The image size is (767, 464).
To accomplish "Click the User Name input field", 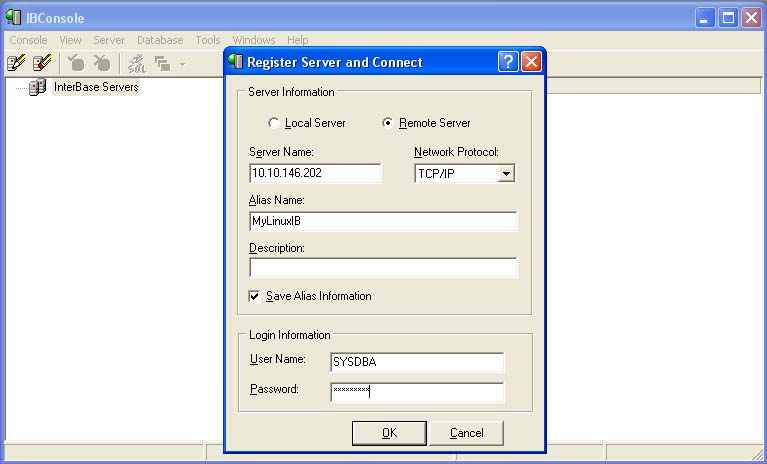I will pyautogui.click(x=417, y=362).
